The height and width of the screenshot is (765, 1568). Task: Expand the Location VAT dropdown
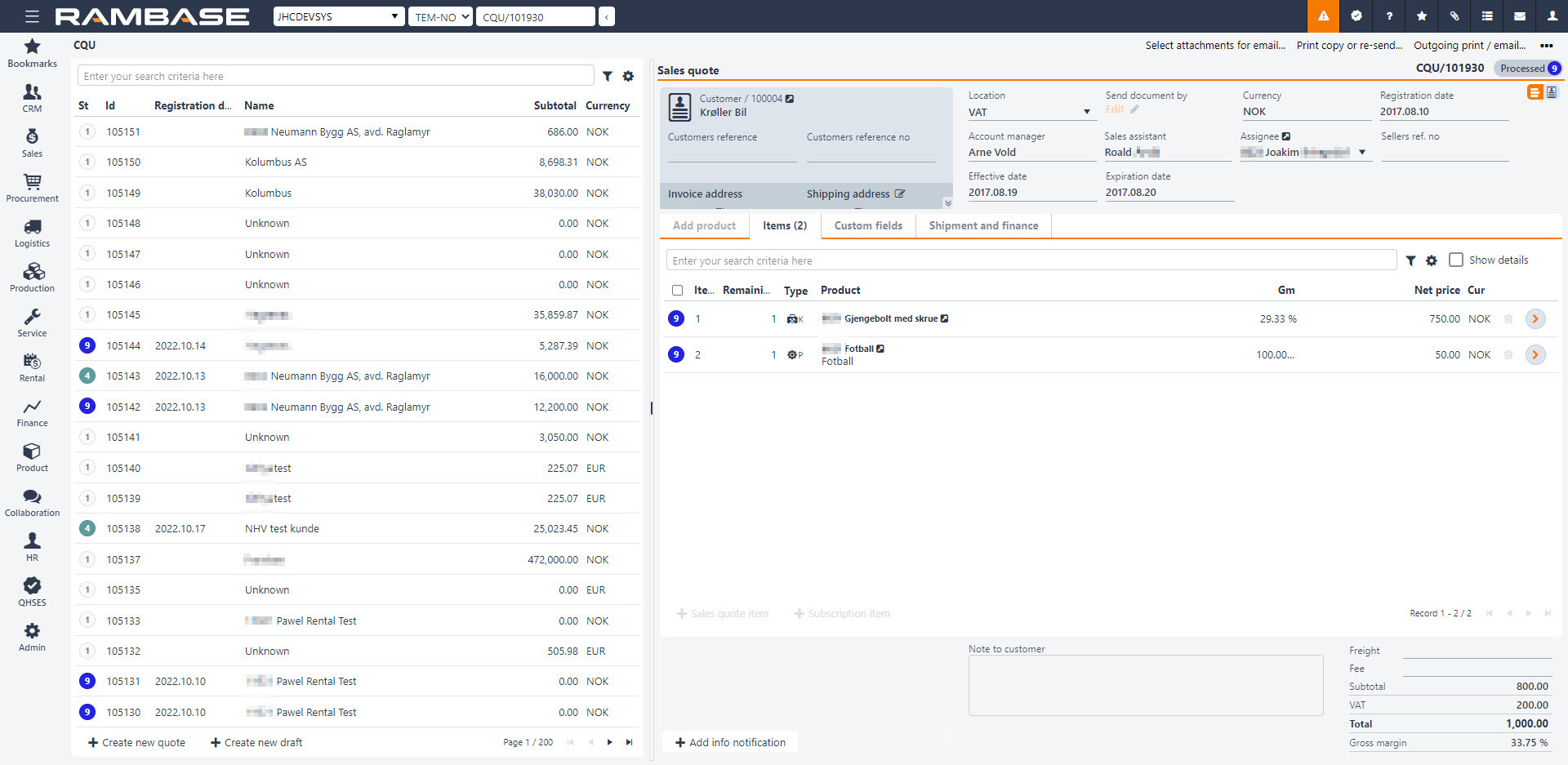click(x=1086, y=112)
